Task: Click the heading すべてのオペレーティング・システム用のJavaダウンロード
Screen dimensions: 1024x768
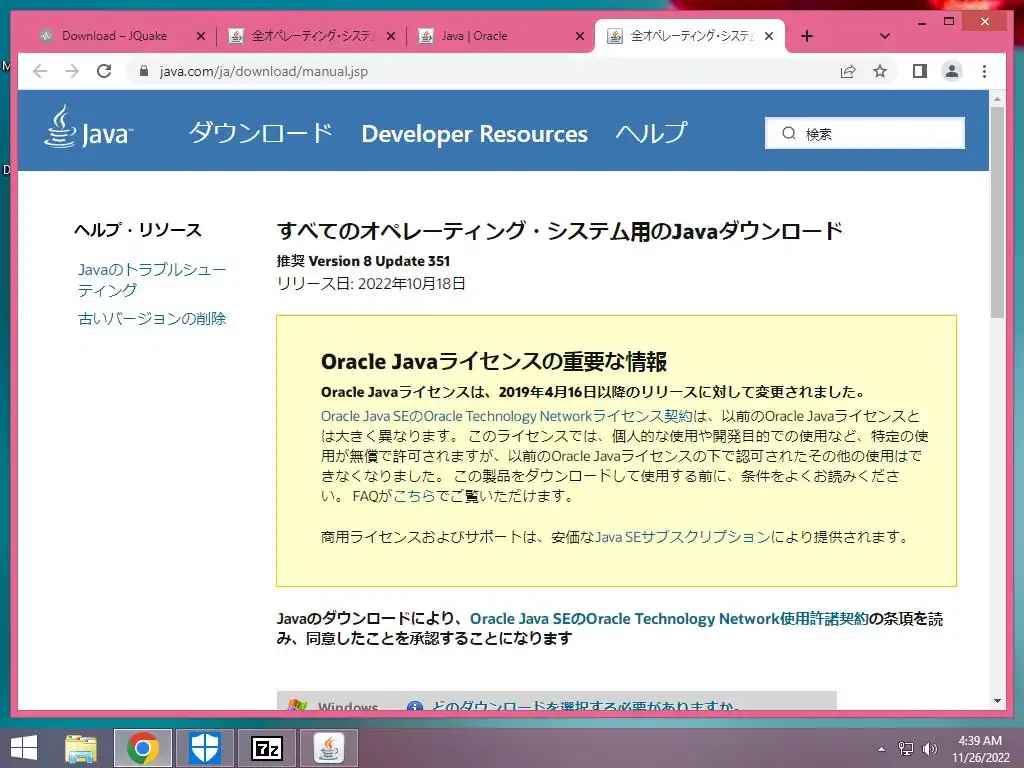Action: (560, 231)
